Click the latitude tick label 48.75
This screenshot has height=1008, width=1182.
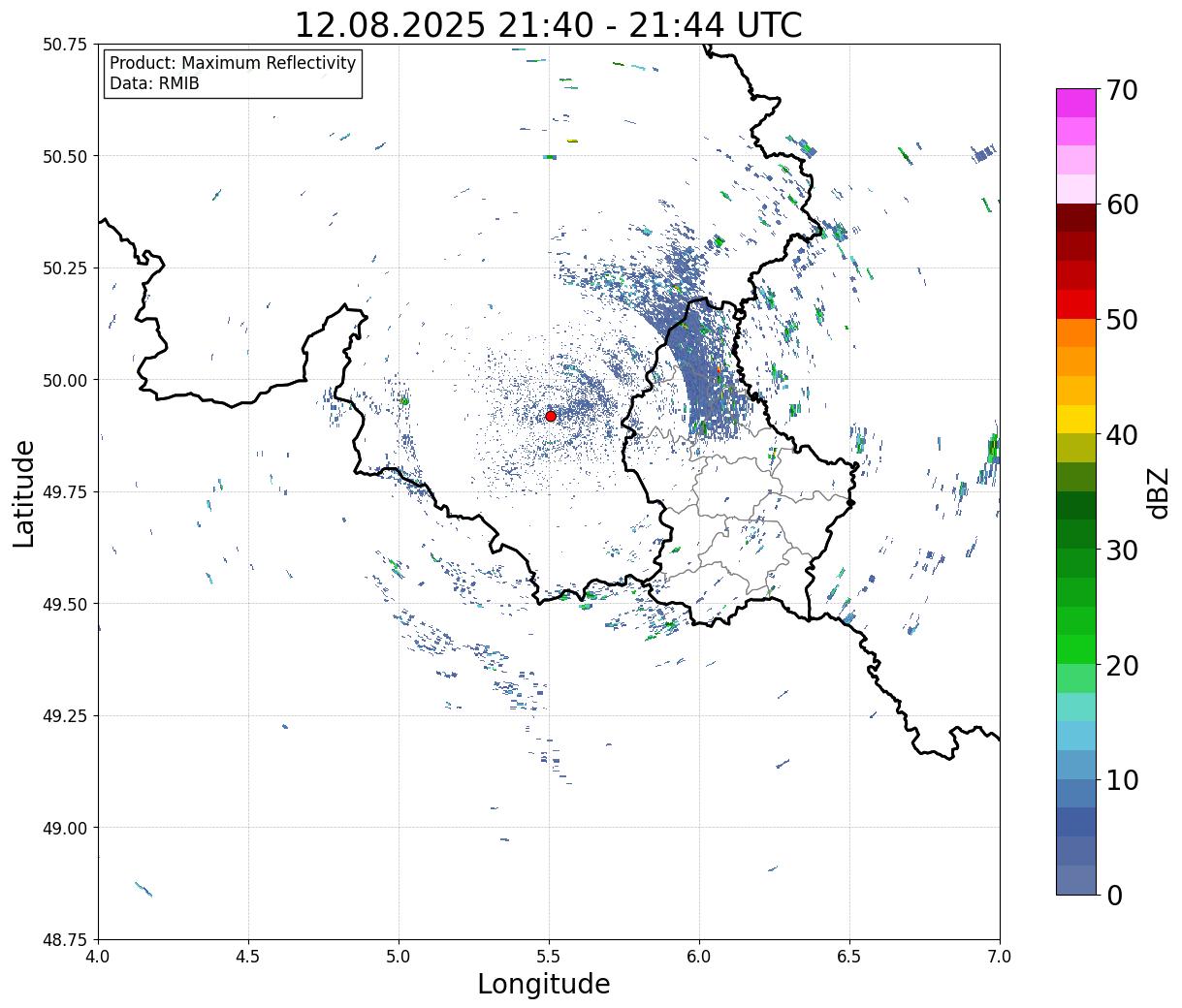coord(65,940)
